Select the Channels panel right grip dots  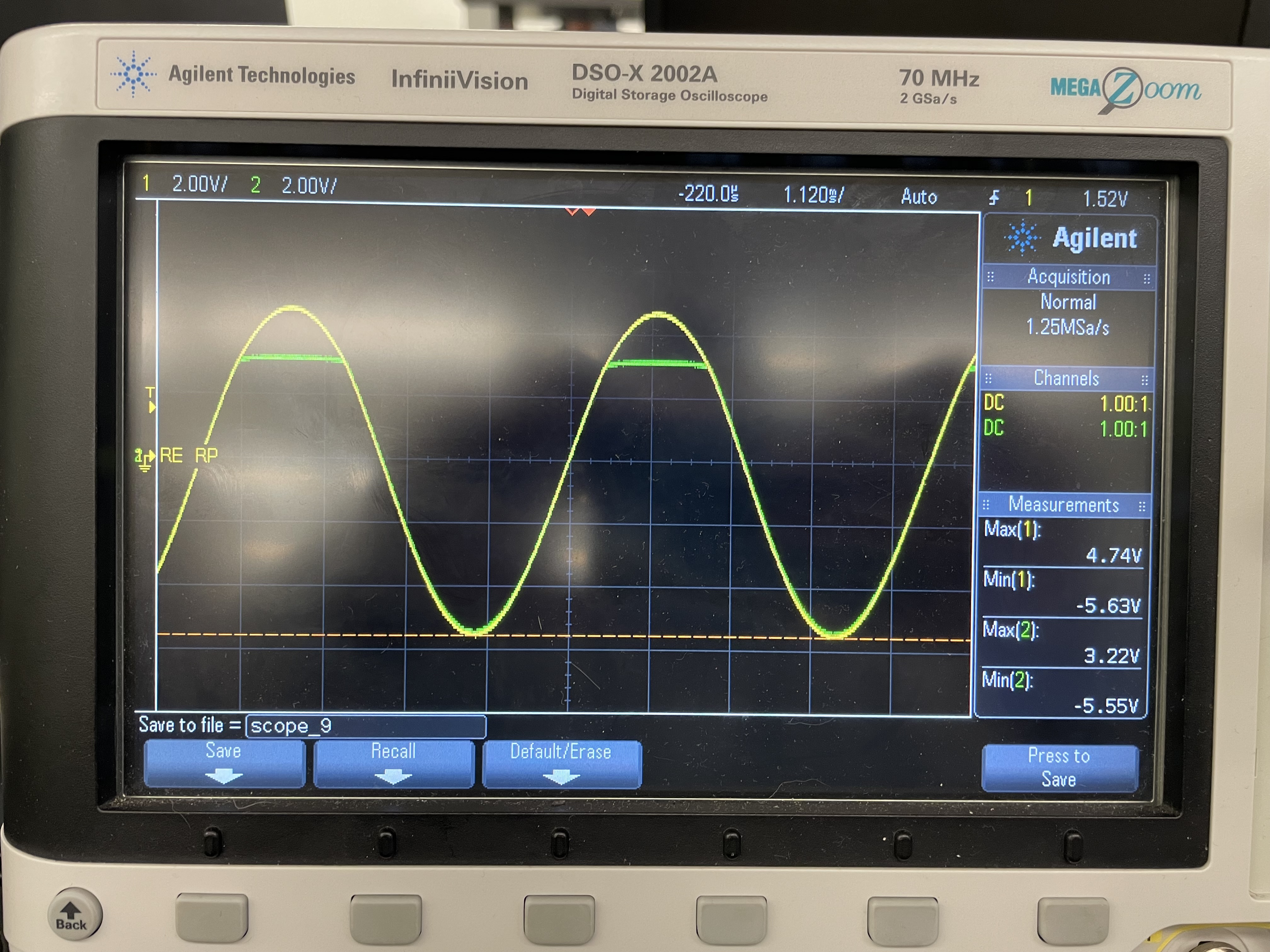1144,380
